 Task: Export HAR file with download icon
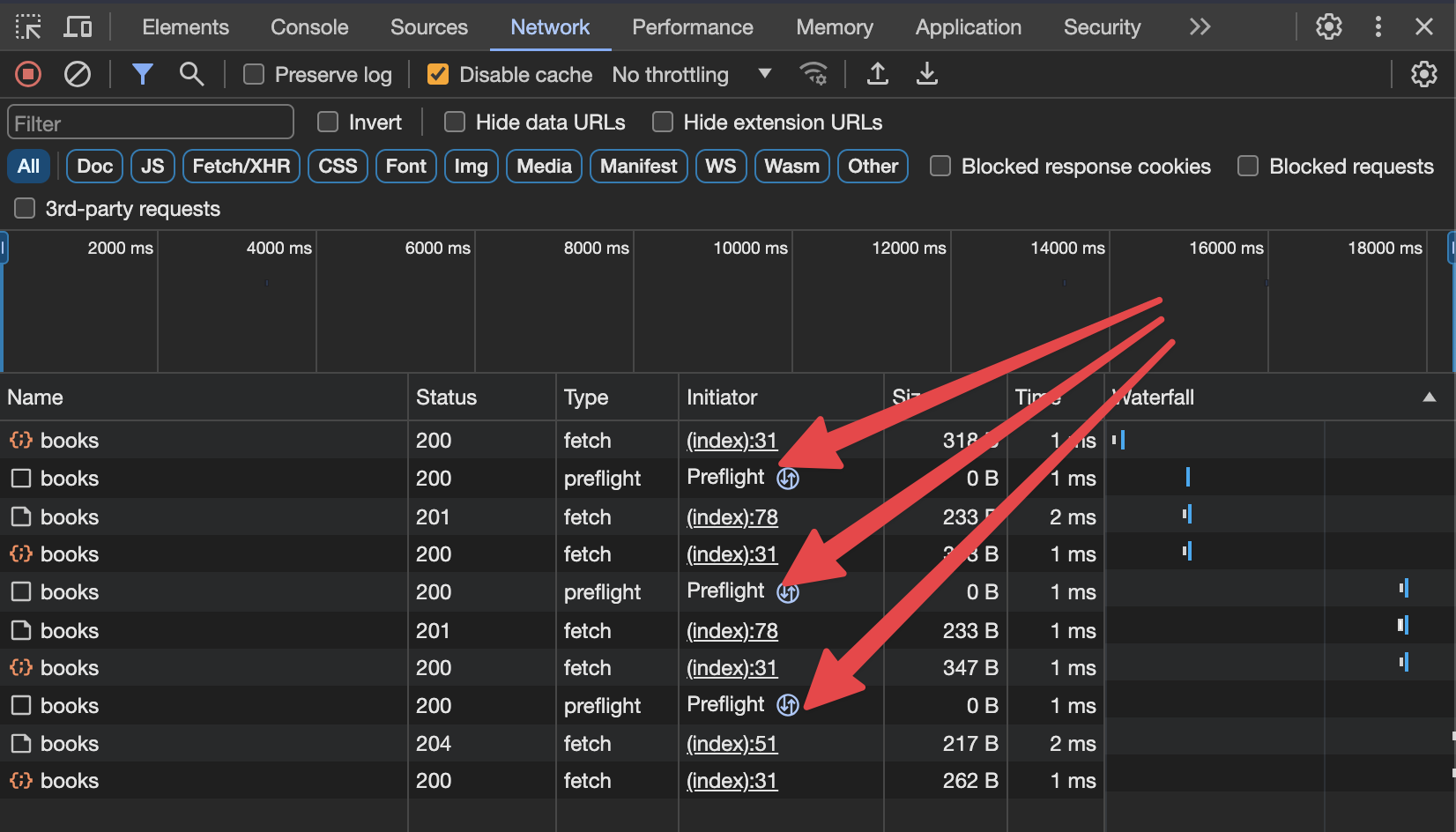tap(926, 74)
